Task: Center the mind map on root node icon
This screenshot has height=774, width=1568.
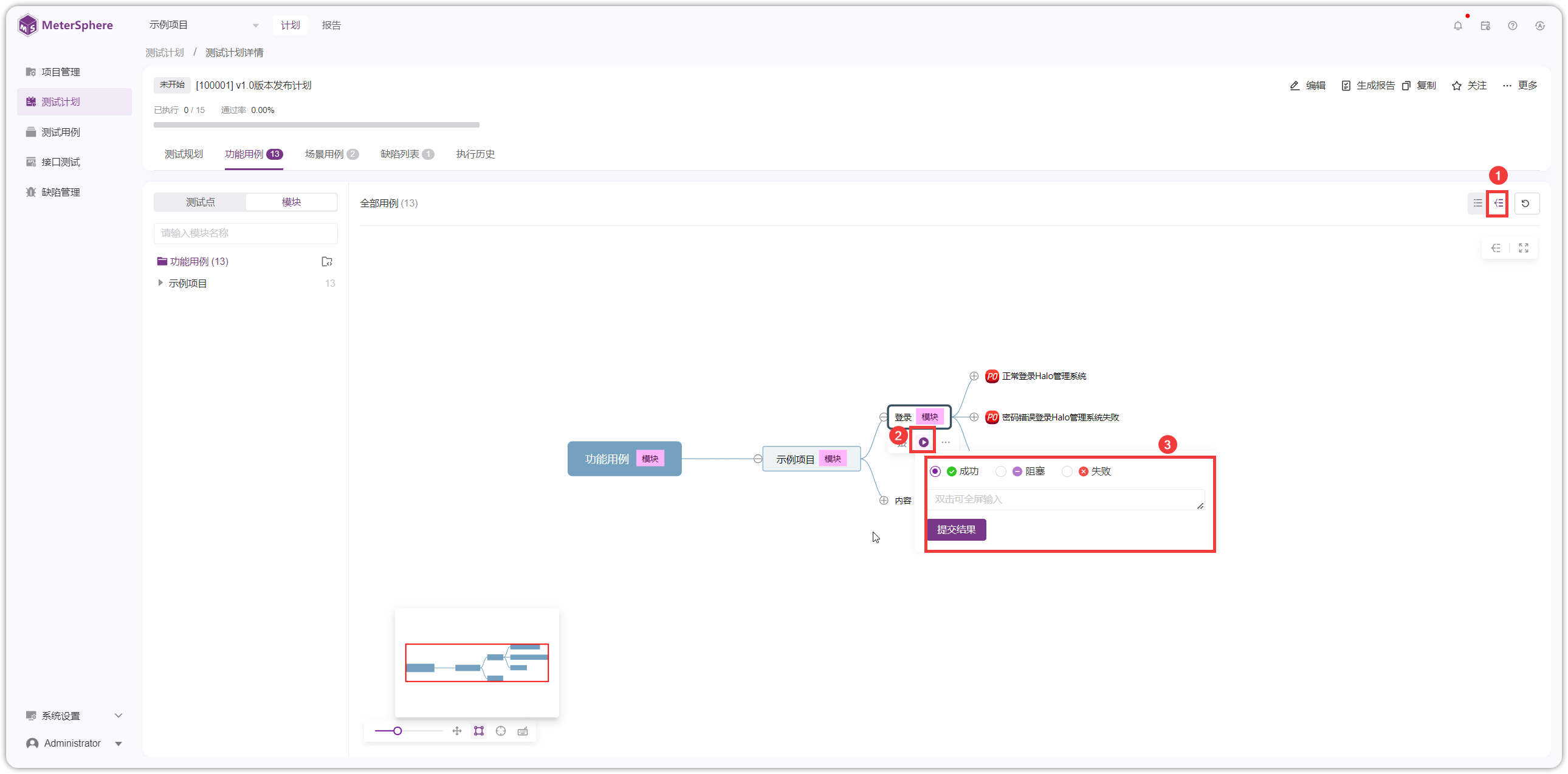Action: (500, 731)
